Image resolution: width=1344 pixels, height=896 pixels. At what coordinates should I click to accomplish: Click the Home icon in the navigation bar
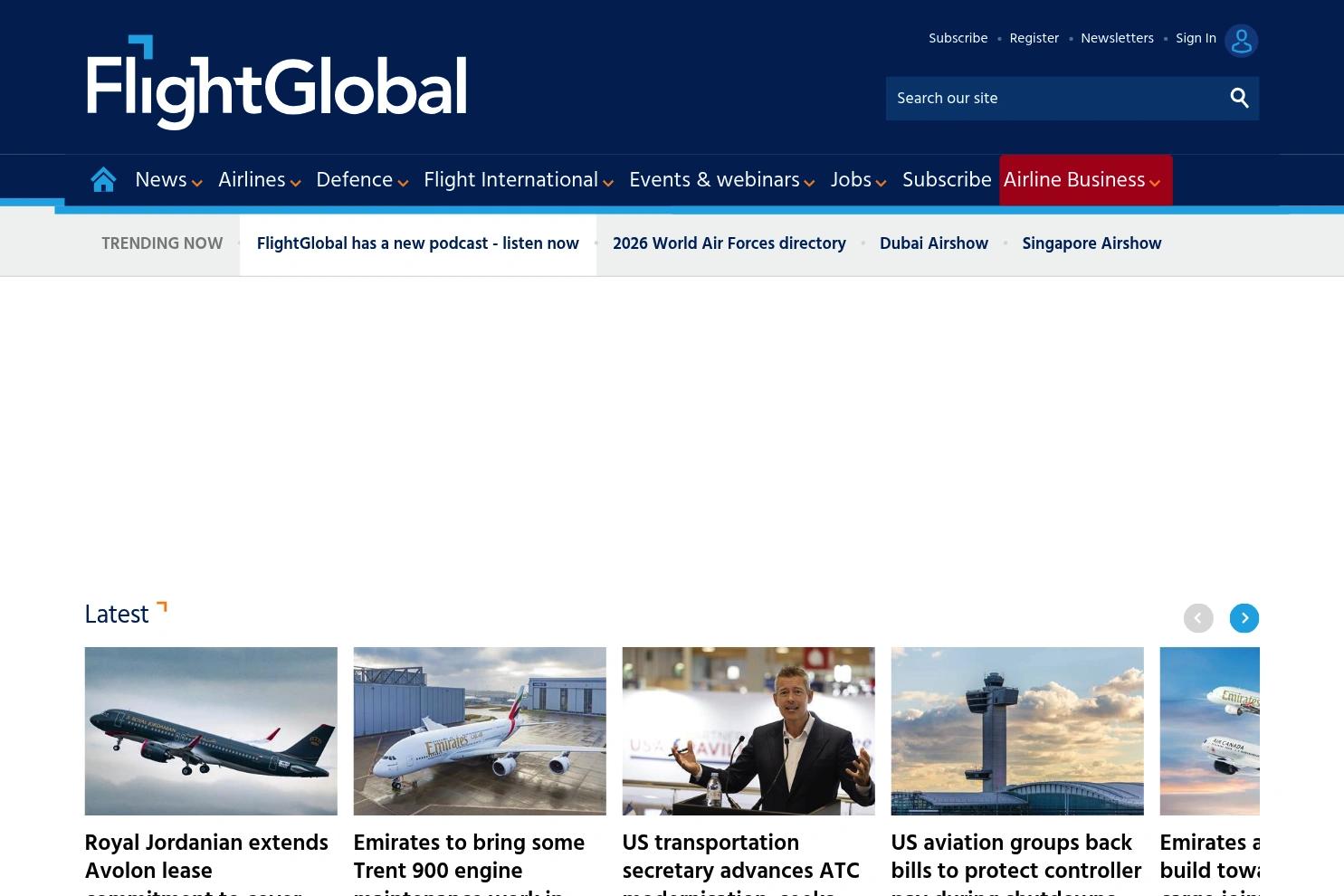[x=103, y=180]
